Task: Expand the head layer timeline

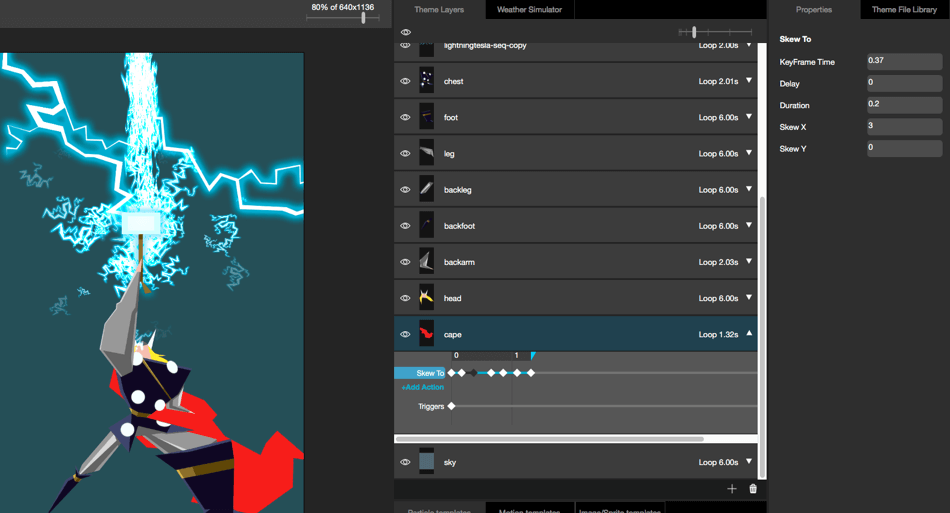Action: pyautogui.click(x=749, y=297)
